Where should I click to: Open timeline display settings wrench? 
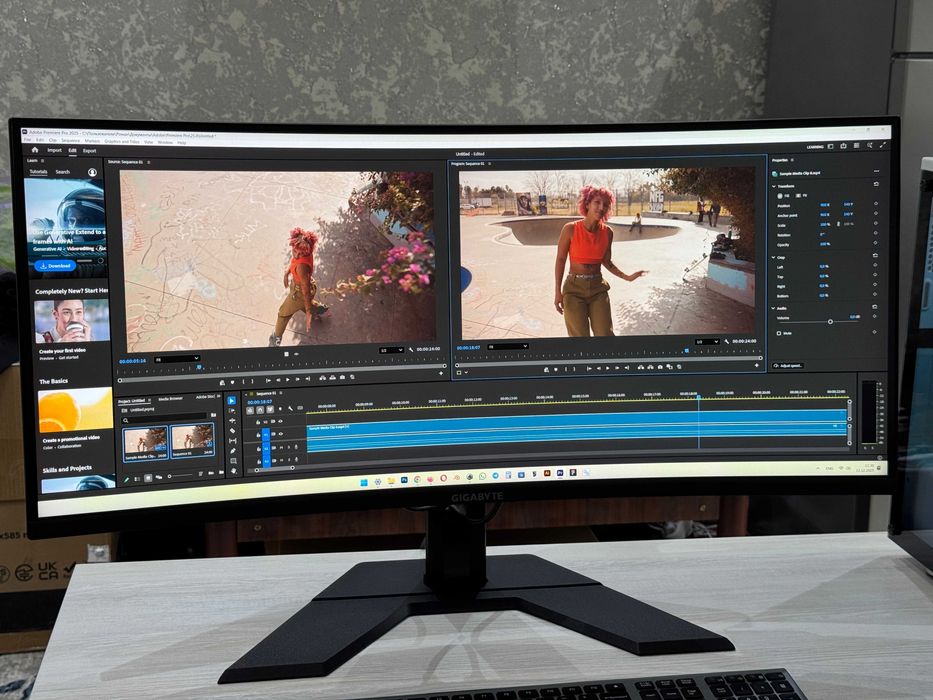click(x=290, y=409)
